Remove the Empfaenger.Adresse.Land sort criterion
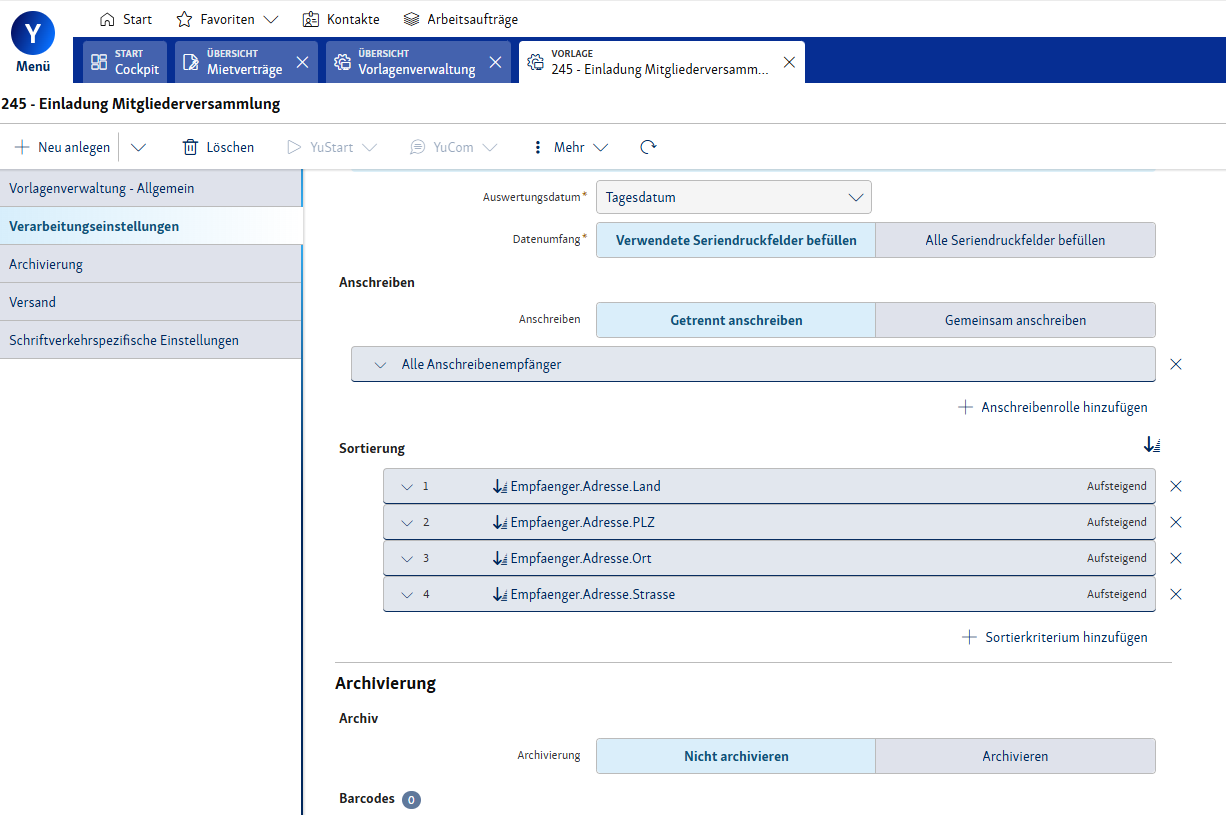 click(1176, 486)
